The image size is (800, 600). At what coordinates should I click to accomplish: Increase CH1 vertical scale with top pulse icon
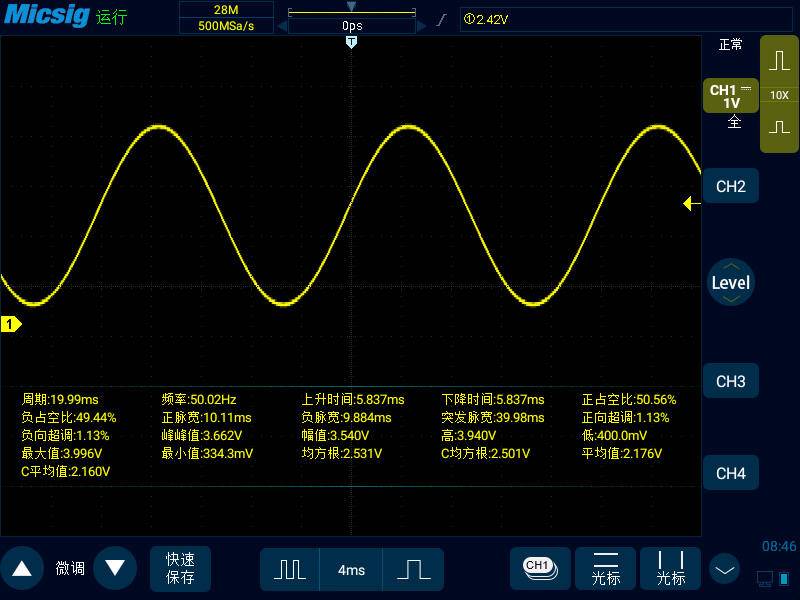779,61
